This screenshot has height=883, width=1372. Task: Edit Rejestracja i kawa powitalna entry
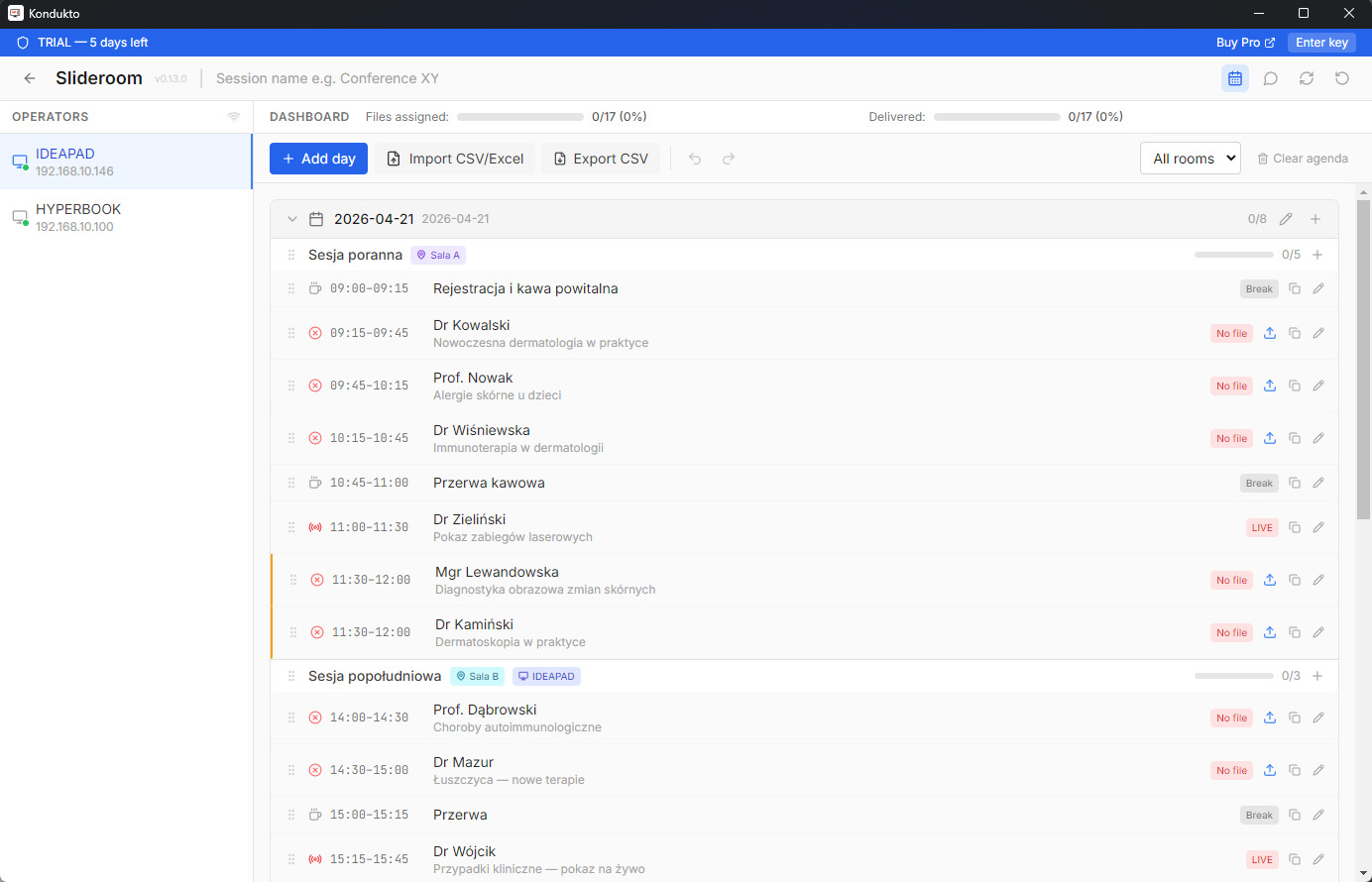tap(1318, 288)
